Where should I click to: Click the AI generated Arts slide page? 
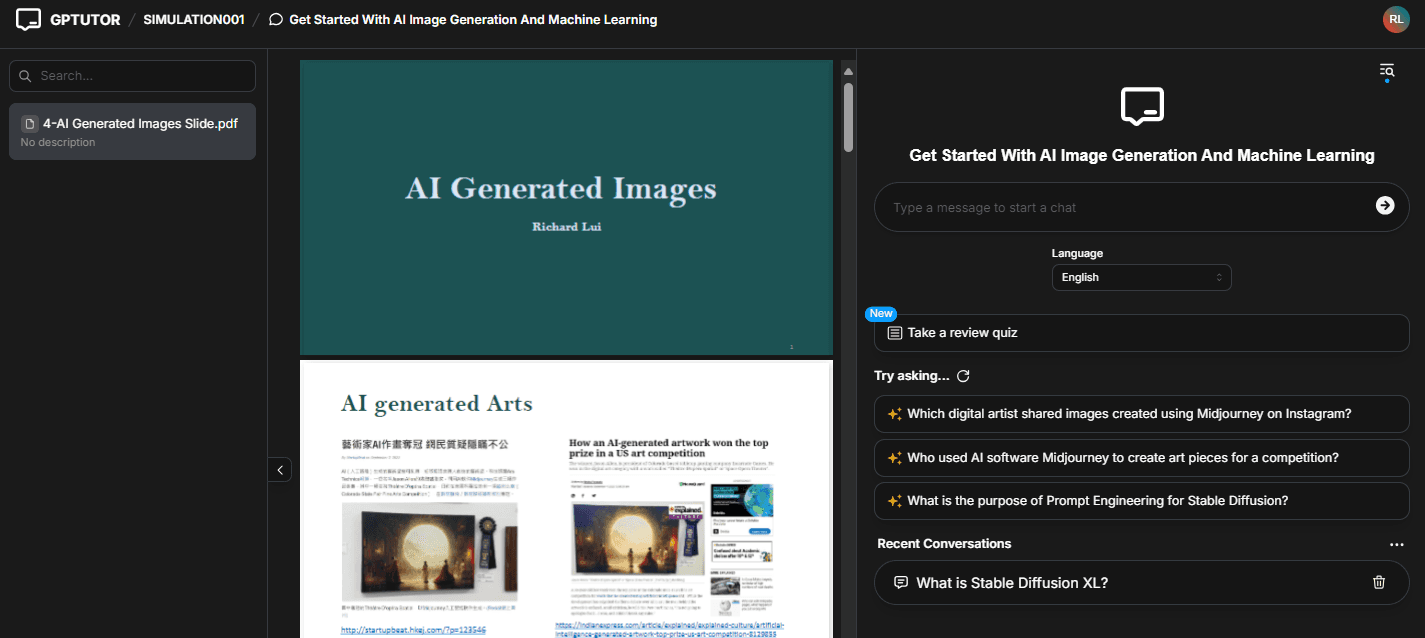(566, 499)
